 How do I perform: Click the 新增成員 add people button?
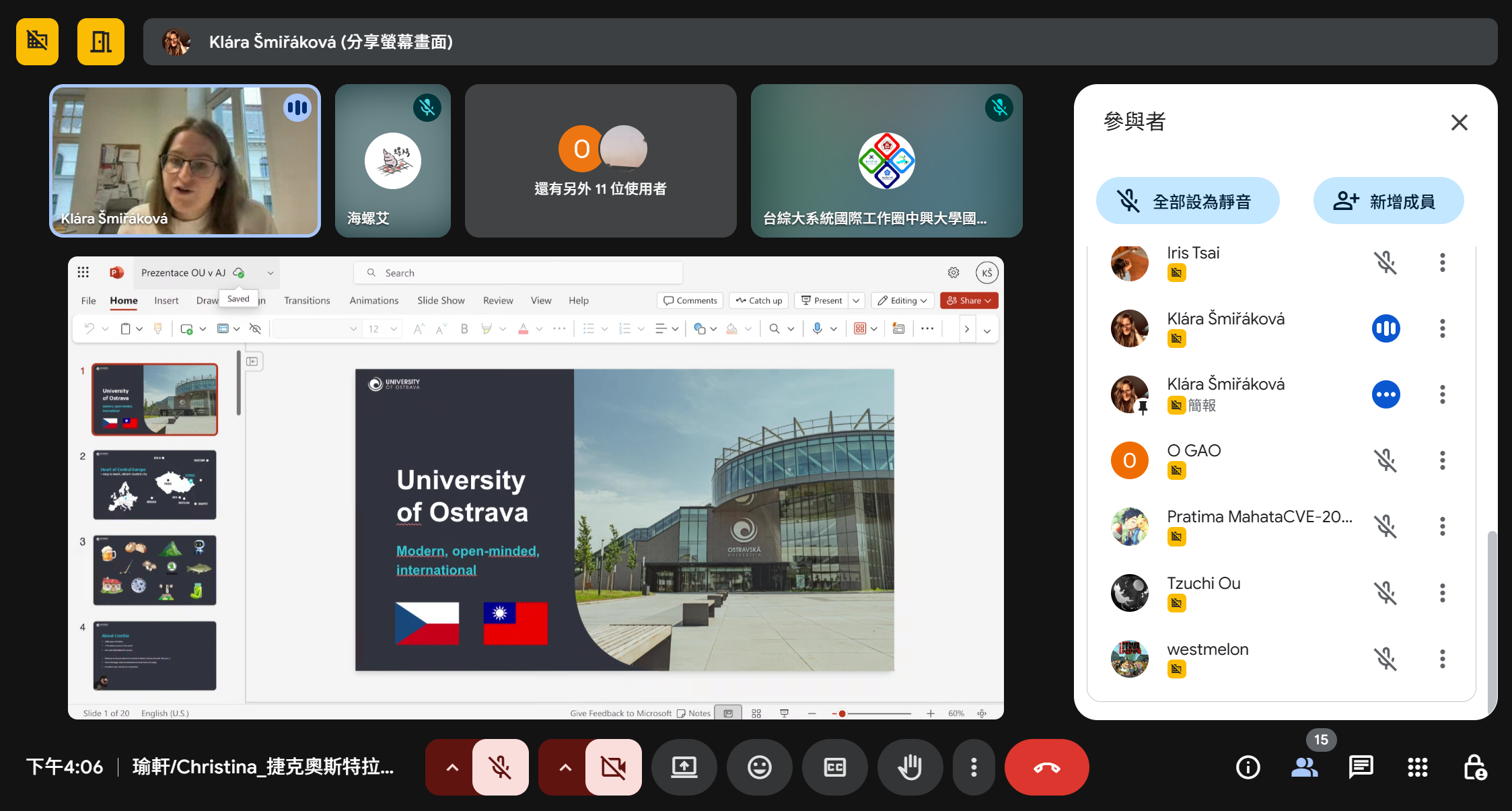coord(1388,201)
